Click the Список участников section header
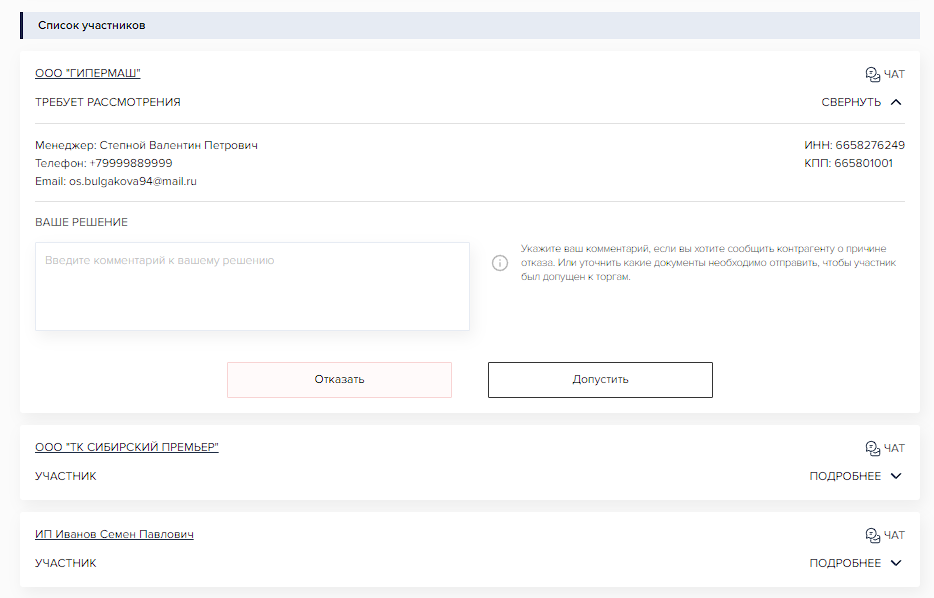Screen dimensions: 934x598 tap(92, 25)
